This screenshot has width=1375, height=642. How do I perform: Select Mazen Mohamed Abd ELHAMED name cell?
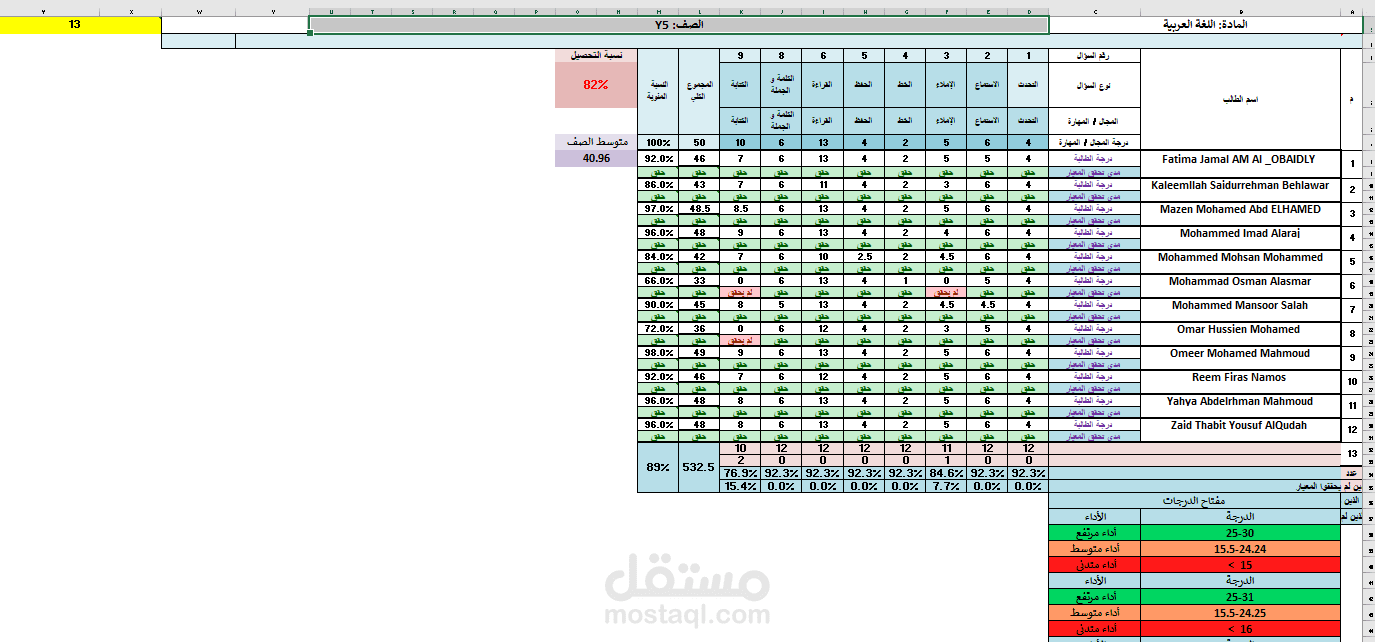click(x=1239, y=210)
